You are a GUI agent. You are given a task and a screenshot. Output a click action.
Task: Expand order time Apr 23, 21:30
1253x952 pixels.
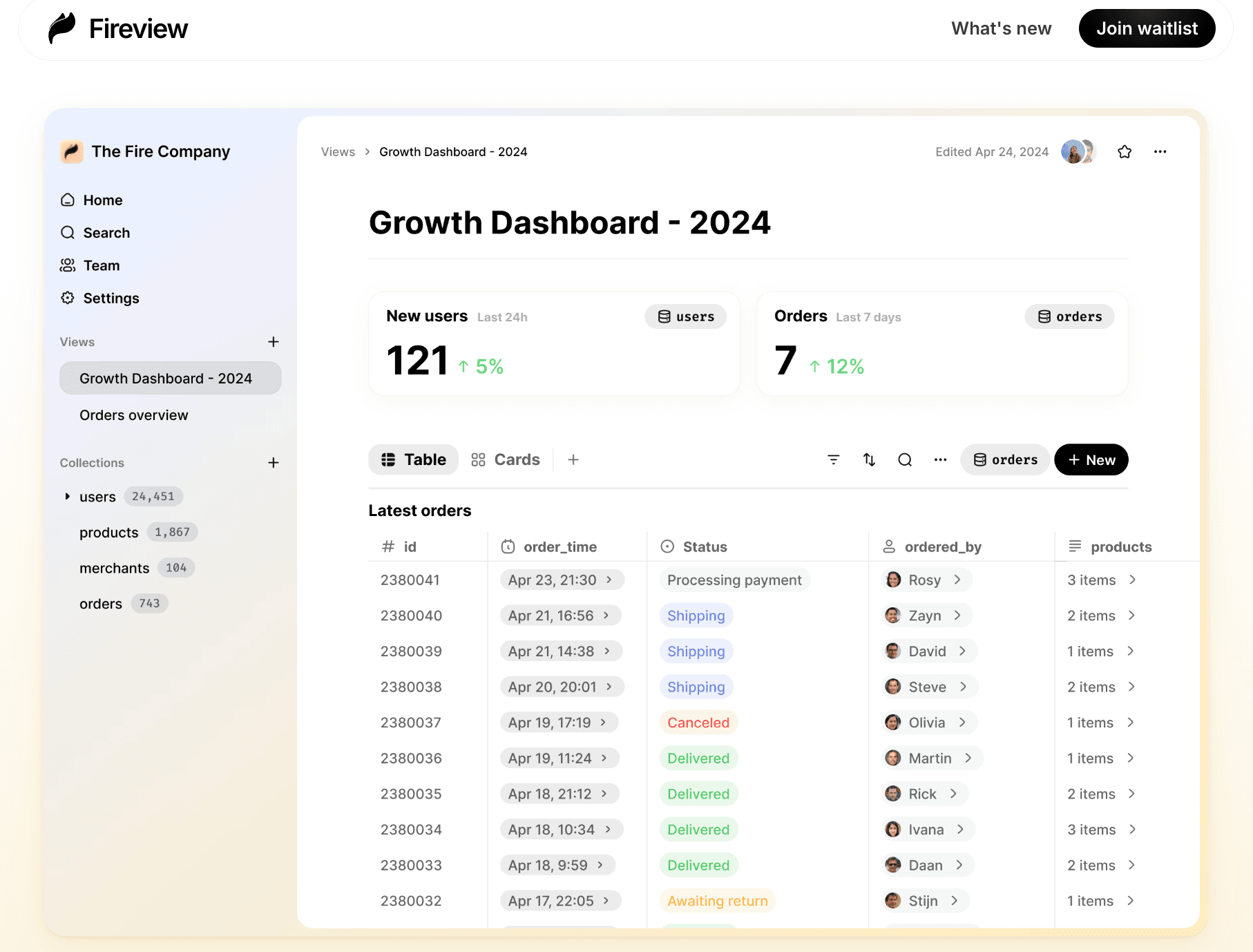click(609, 580)
